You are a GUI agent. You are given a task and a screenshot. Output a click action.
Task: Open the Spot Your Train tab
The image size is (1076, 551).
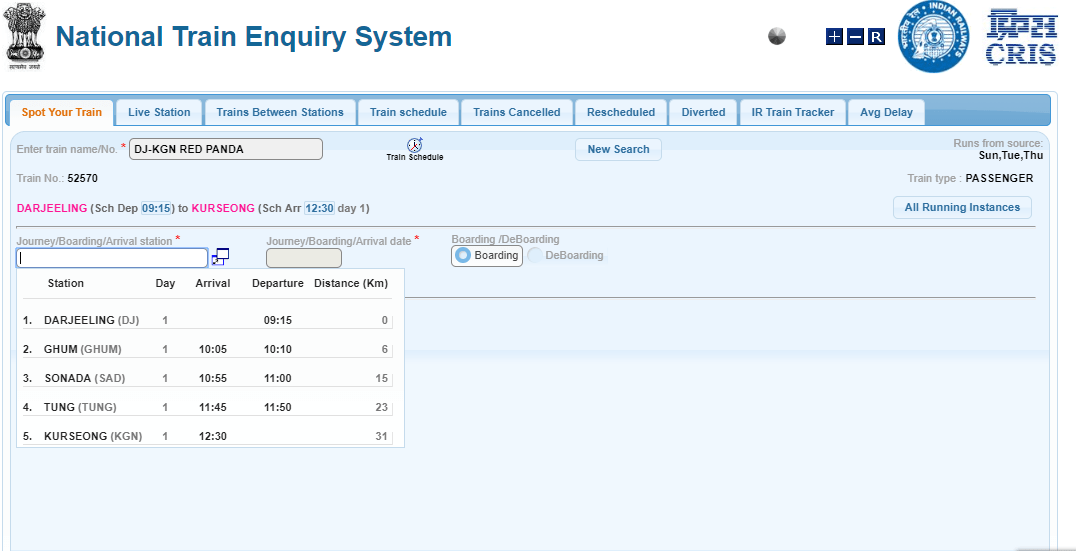61,113
